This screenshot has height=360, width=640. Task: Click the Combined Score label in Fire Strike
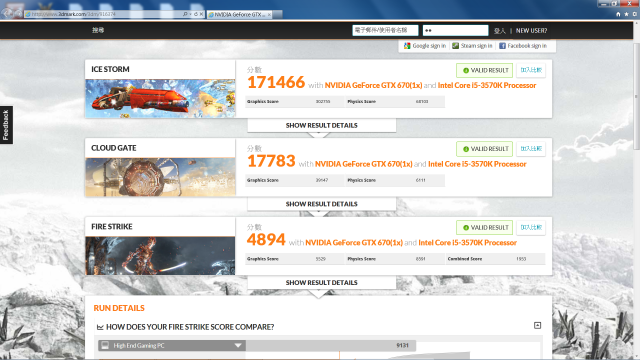coord(465,259)
